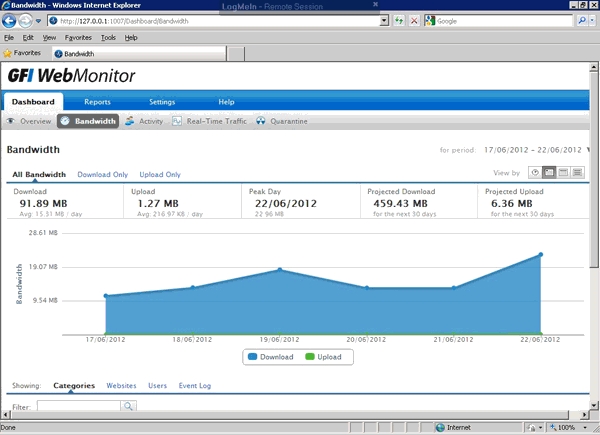Show Download Only bandwidth
The height and width of the screenshot is (435, 600).
(103, 174)
